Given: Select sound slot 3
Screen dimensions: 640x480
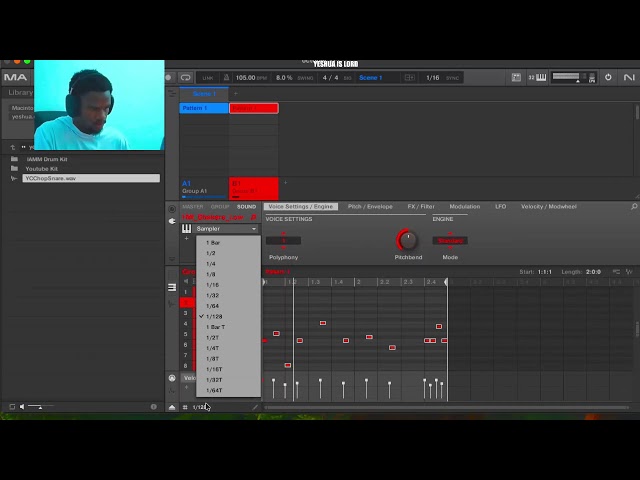Looking at the screenshot, I should (185, 313).
